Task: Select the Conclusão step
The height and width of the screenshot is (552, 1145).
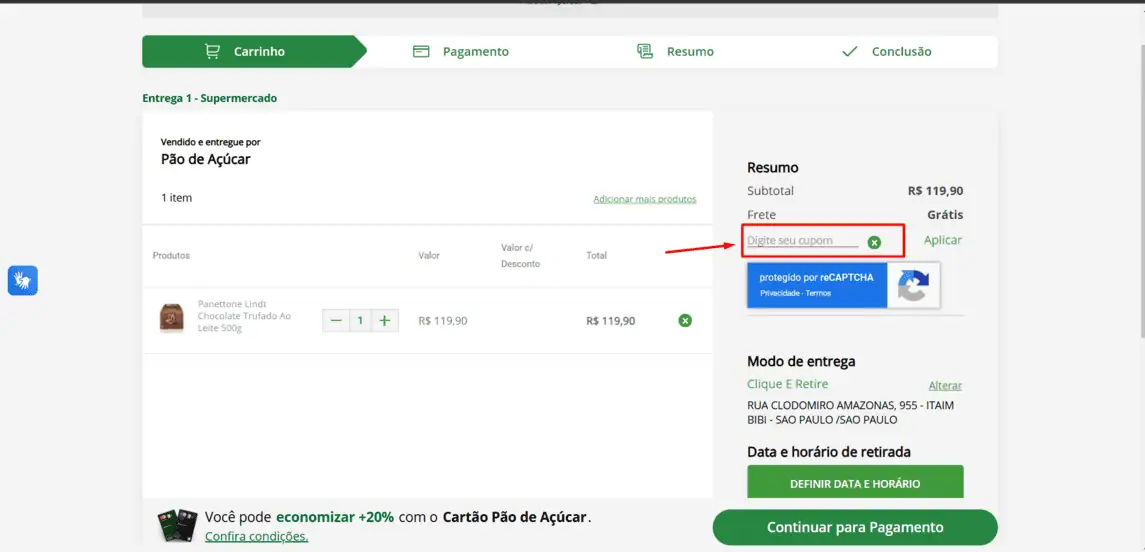Action: coord(886,52)
